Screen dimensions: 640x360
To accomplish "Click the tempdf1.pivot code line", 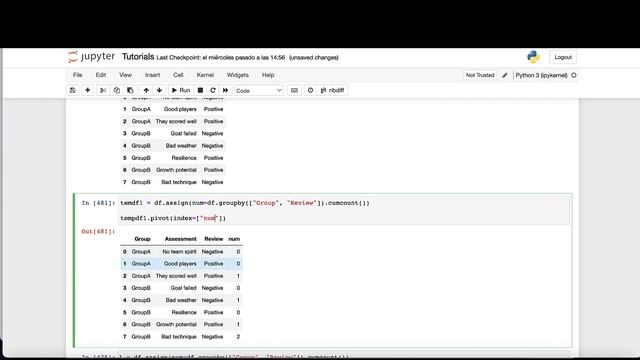I will 173,218.
